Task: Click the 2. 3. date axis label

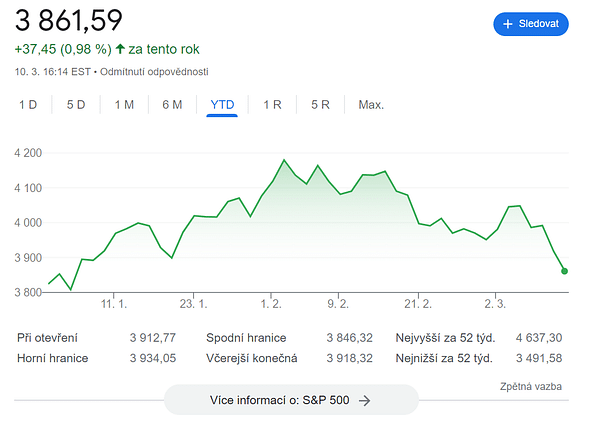Action: [x=495, y=304]
